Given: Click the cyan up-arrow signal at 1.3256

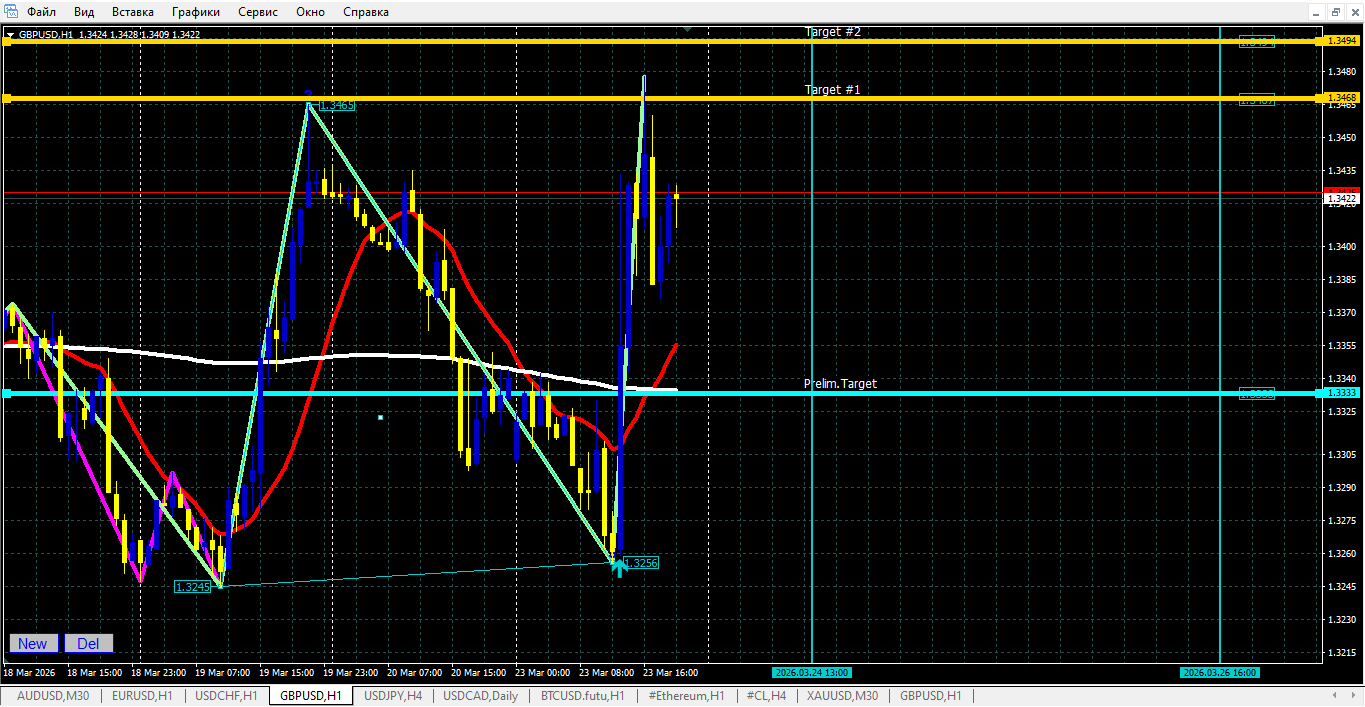Looking at the screenshot, I should tap(619, 568).
